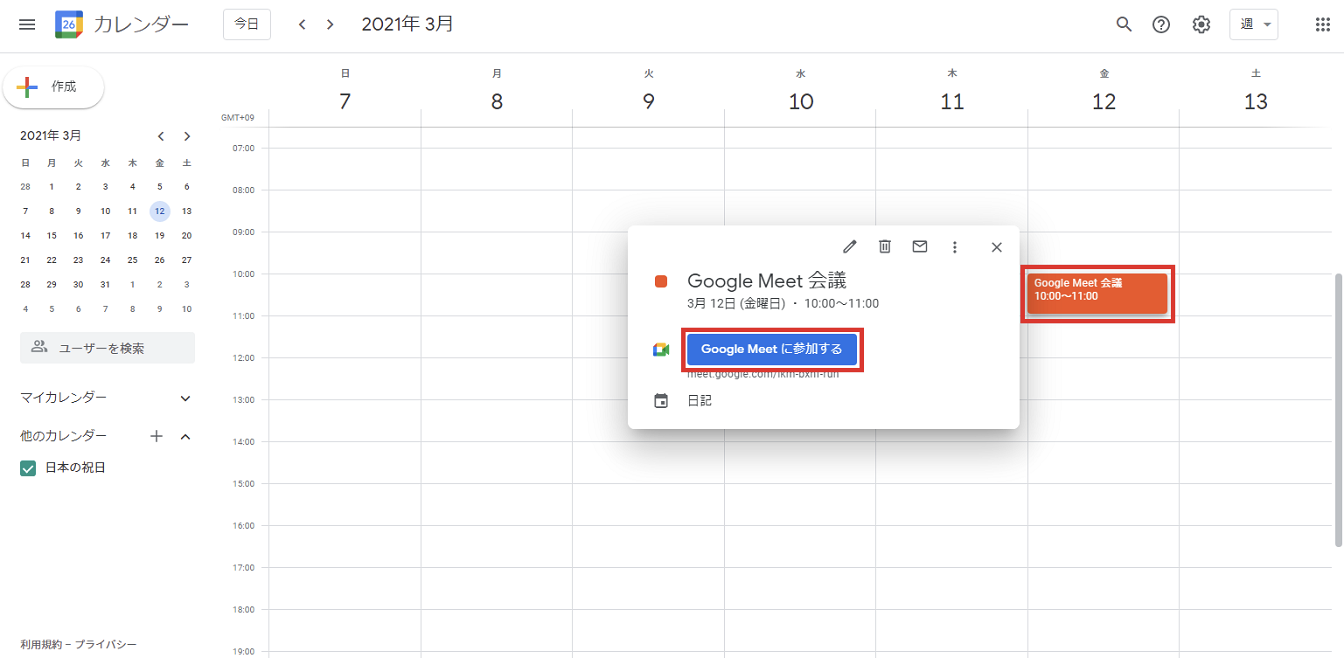The height and width of the screenshot is (658, 1344).
Task: Open the Help menu
Action: (1161, 24)
